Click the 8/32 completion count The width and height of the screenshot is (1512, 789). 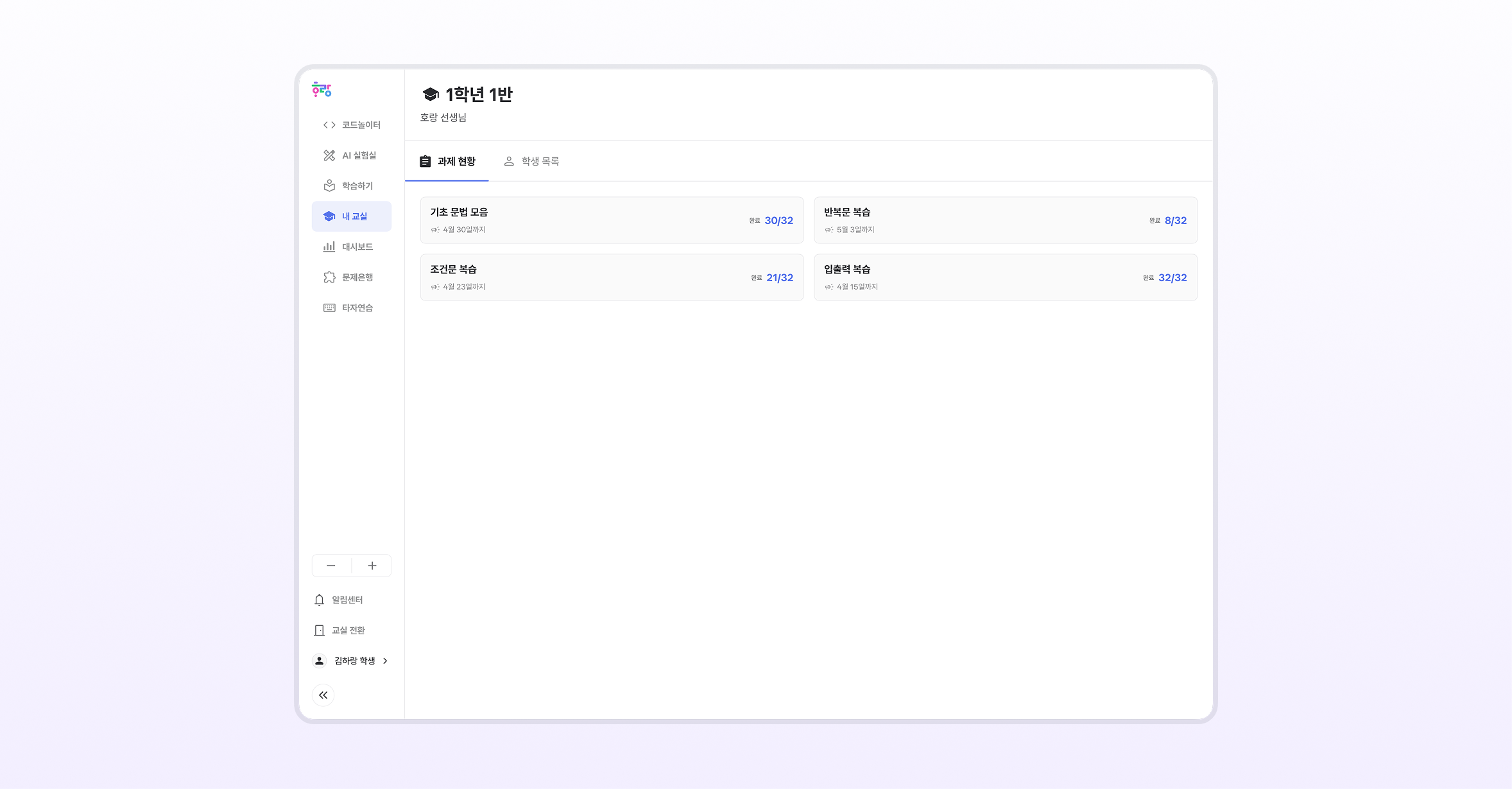[x=1176, y=220]
